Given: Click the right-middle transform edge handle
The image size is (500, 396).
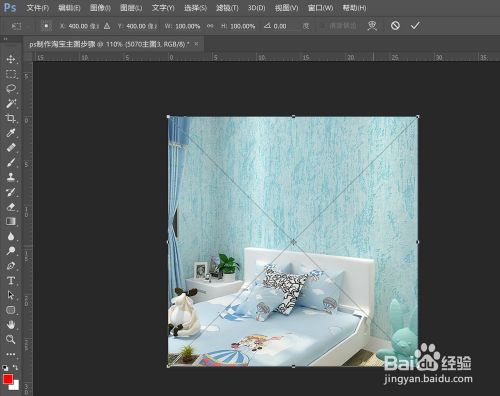Looking at the screenshot, I should (418, 242).
